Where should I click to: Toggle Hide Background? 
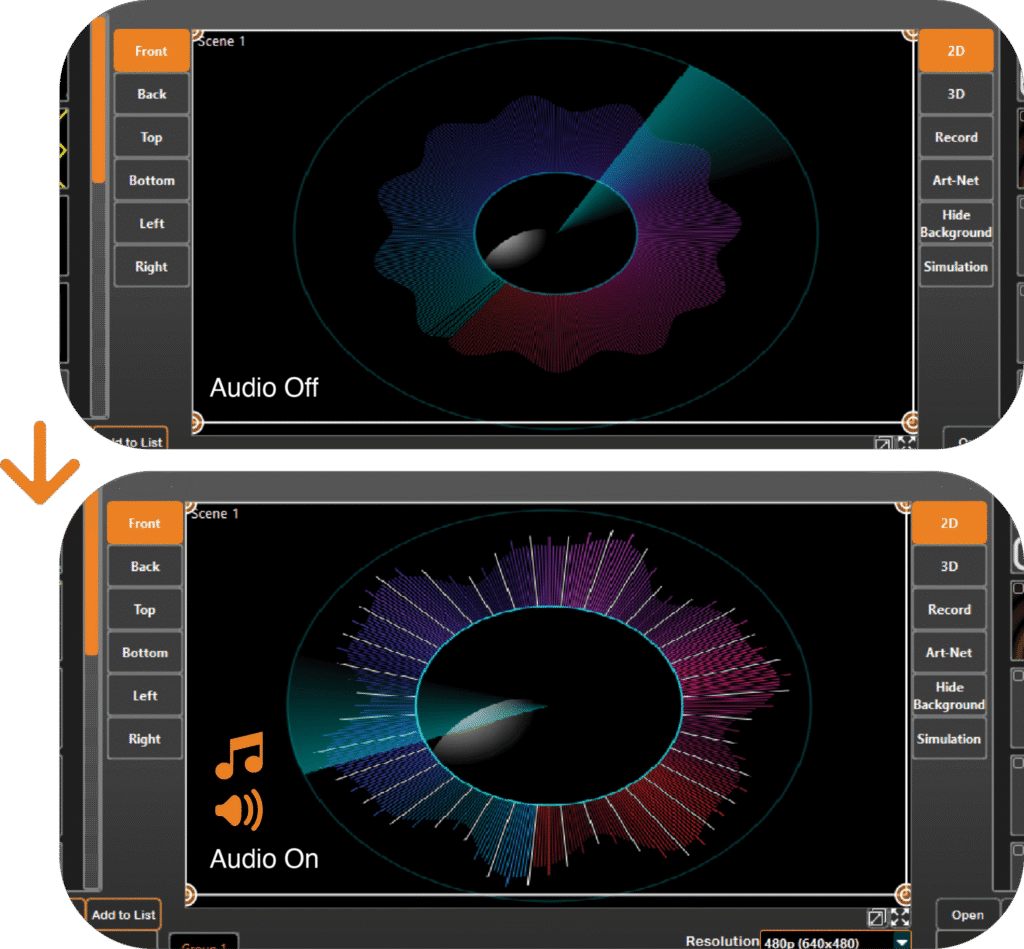point(948,696)
